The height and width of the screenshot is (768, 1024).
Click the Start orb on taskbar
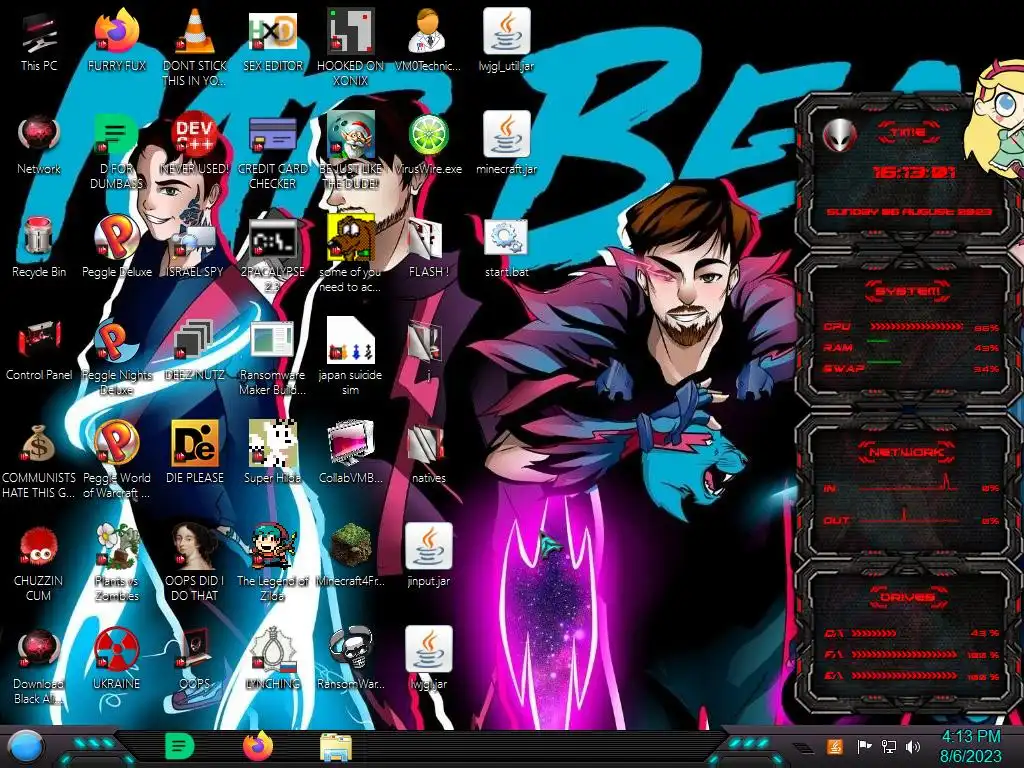[x=25, y=746]
